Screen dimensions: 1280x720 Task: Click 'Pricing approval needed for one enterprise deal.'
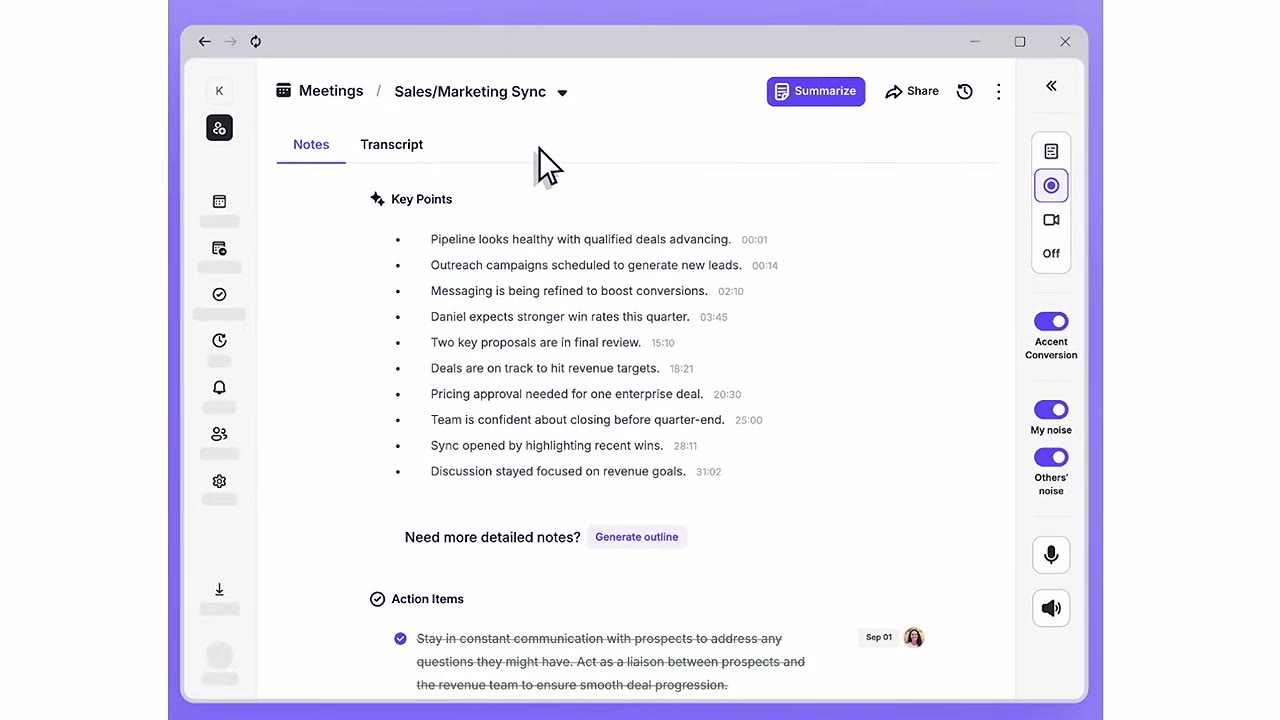567,394
